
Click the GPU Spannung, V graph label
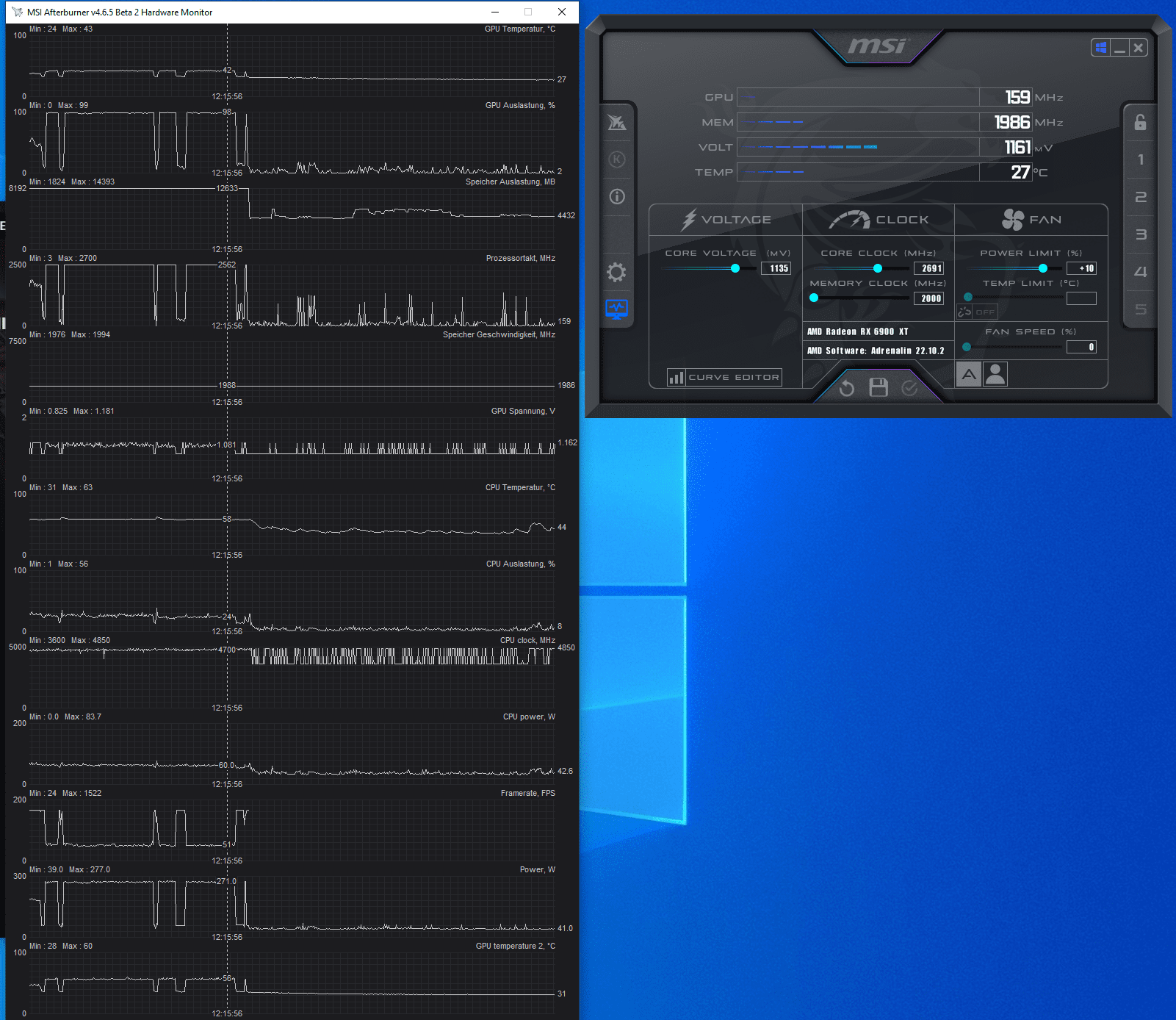(523, 411)
